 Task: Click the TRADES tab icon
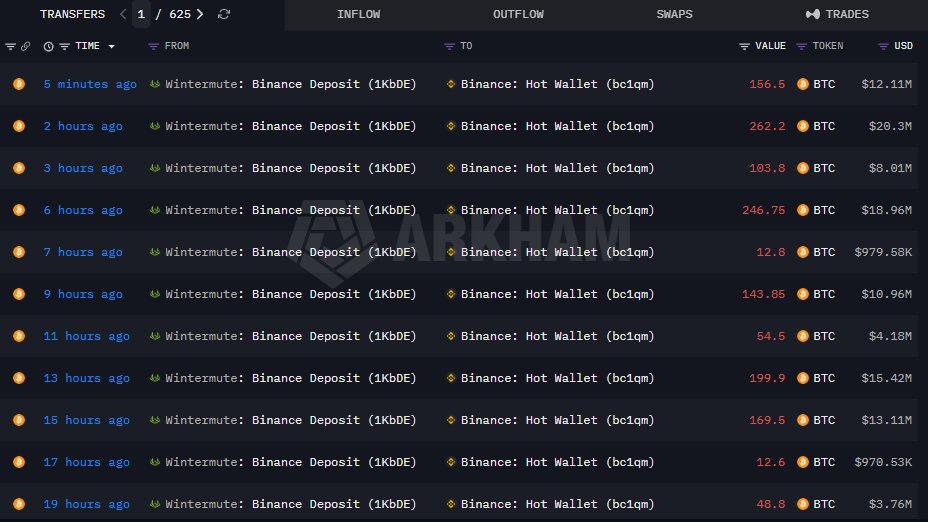tap(813, 14)
